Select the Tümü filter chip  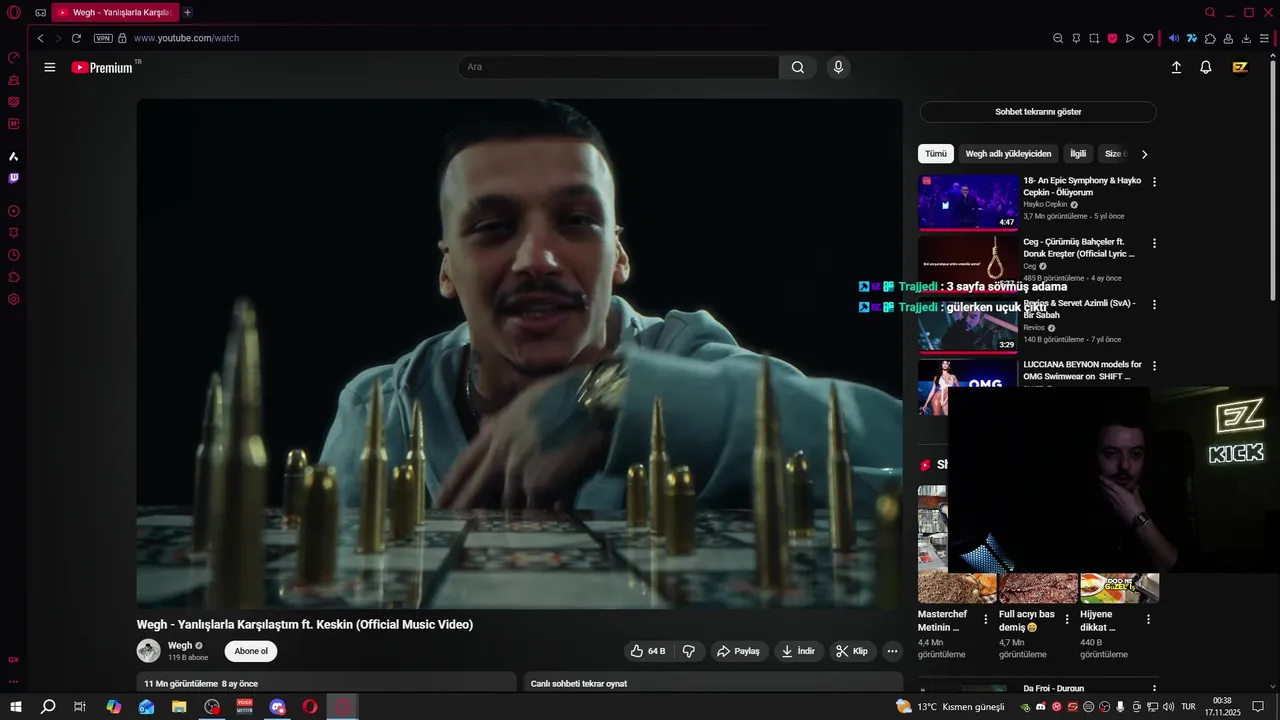[x=936, y=154]
